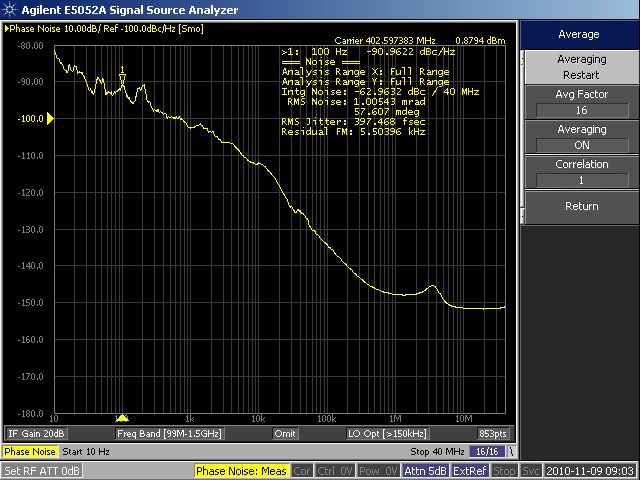The width and height of the screenshot is (640, 480).
Task: Click the IF Gain 20dB status box
Action: coord(36,433)
